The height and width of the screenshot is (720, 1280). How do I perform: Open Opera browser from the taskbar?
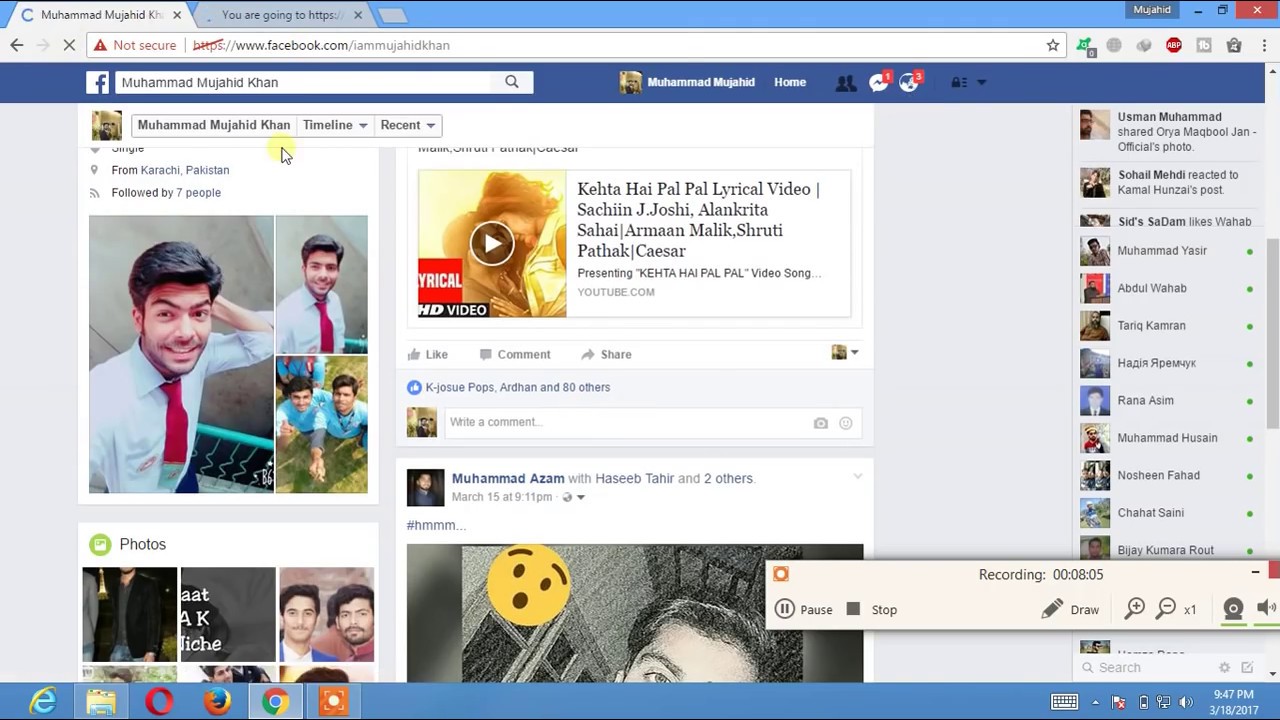[159, 702]
